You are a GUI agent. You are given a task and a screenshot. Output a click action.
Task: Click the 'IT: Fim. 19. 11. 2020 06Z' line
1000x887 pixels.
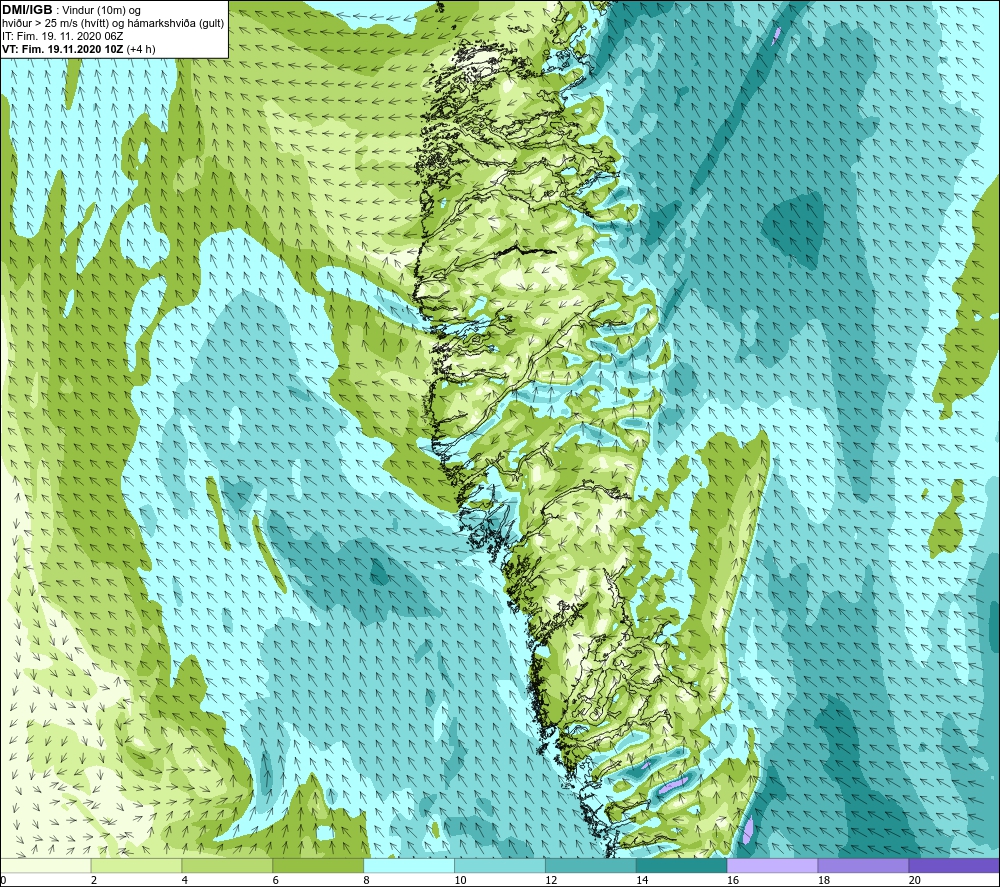[62, 36]
